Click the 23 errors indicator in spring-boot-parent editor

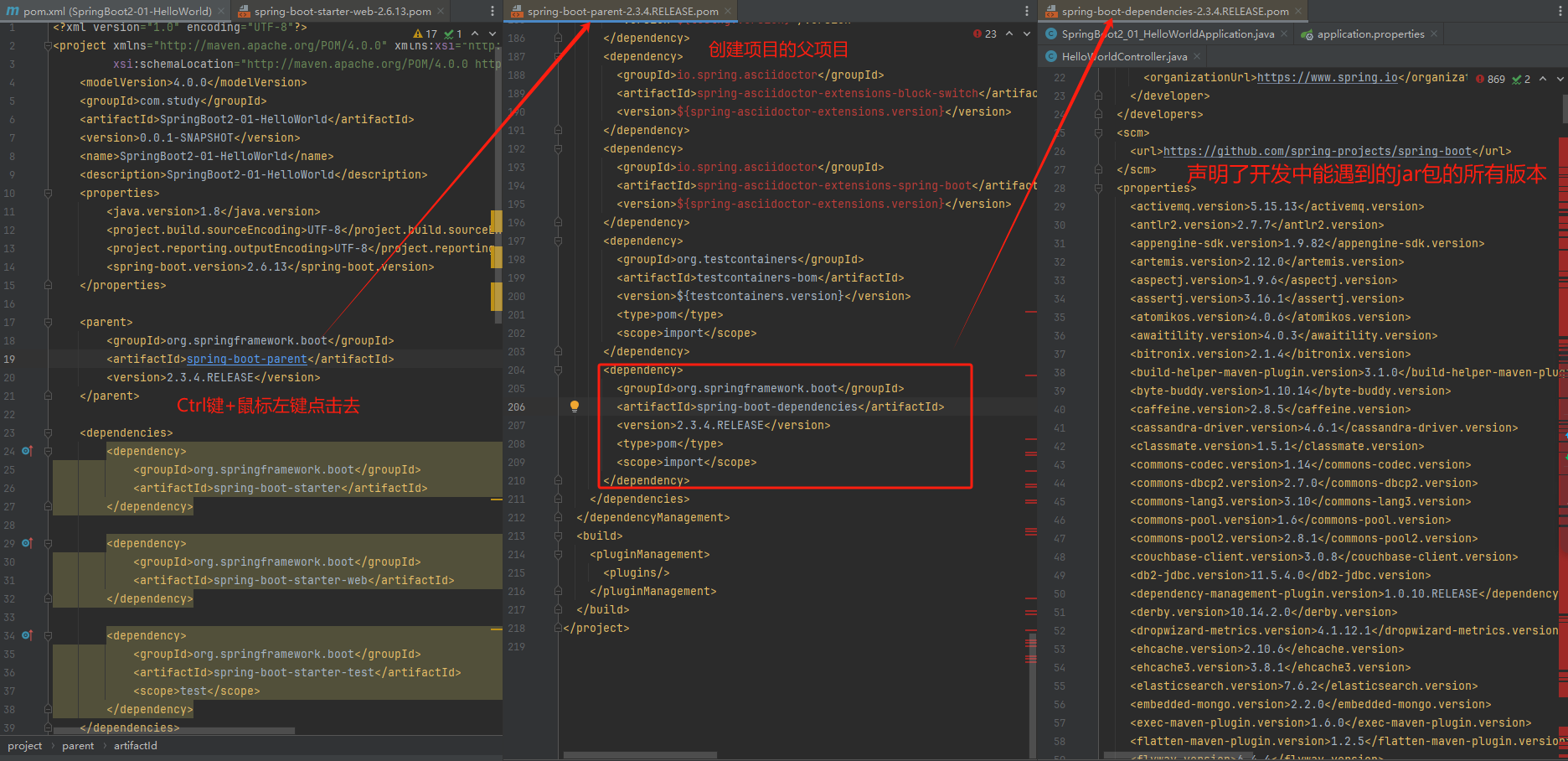[985, 34]
